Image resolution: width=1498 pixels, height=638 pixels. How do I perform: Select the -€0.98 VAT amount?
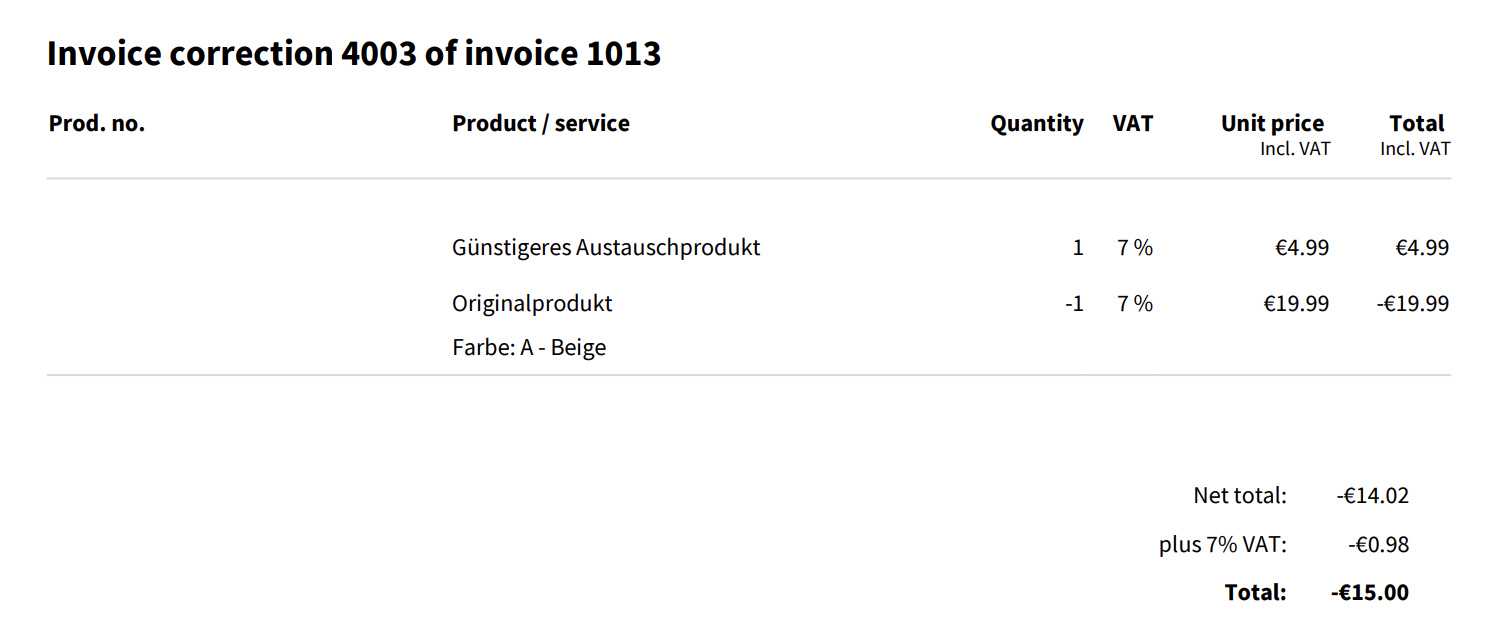click(x=1378, y=545)
